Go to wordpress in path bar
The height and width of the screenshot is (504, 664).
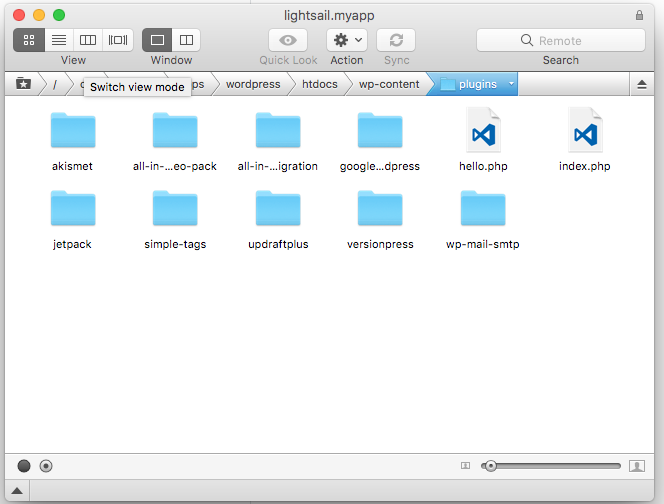[x=253, y=84]
